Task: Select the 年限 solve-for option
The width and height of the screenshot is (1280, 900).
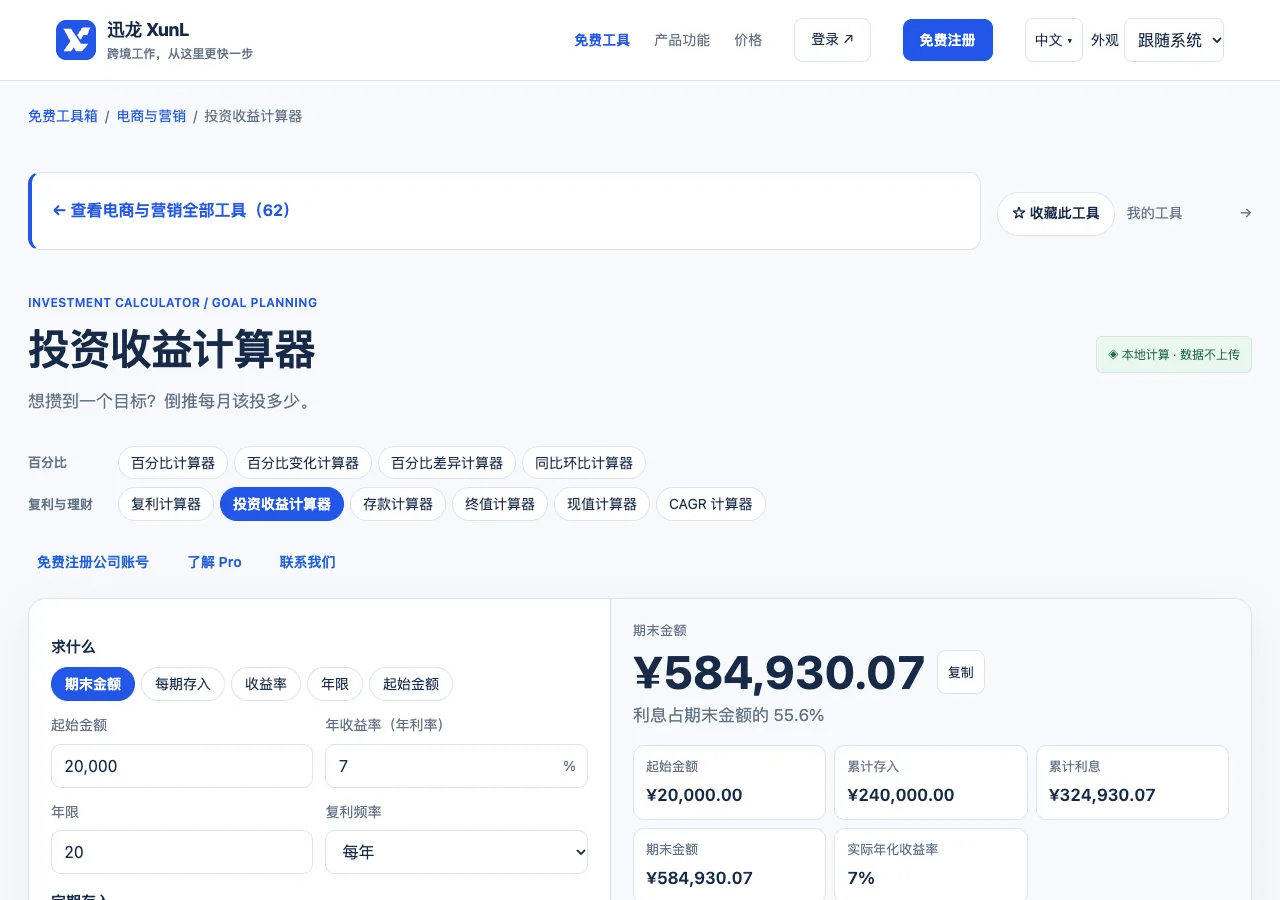Action: point(335,684)
